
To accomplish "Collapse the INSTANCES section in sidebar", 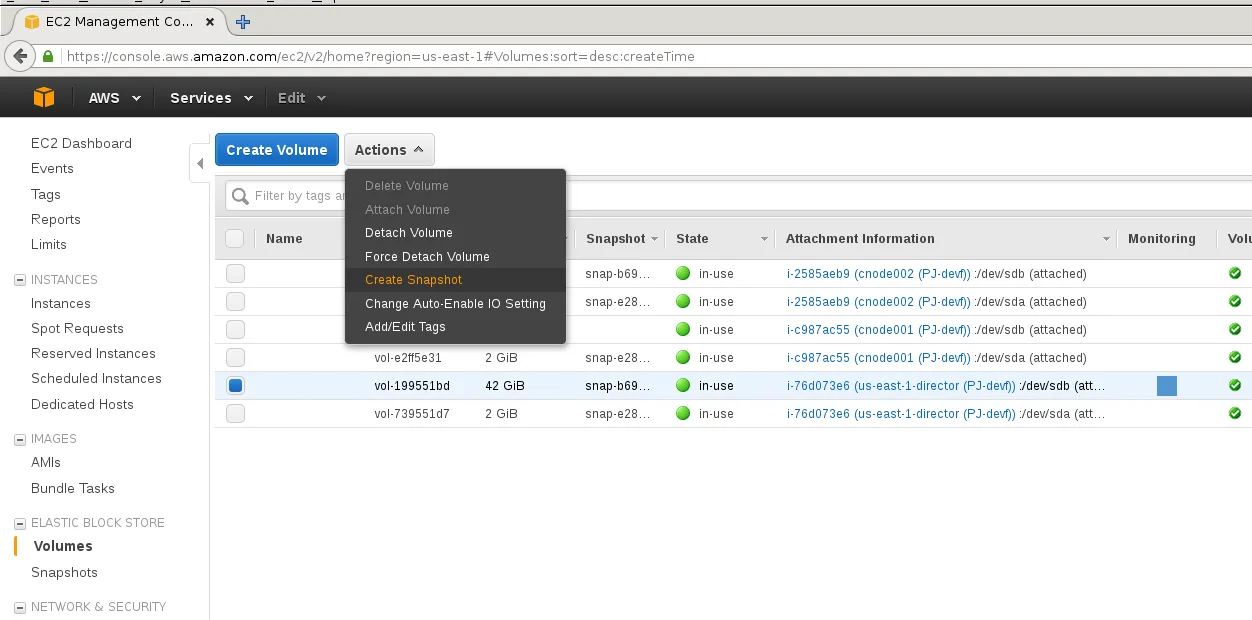I will [x=20, y=280].
